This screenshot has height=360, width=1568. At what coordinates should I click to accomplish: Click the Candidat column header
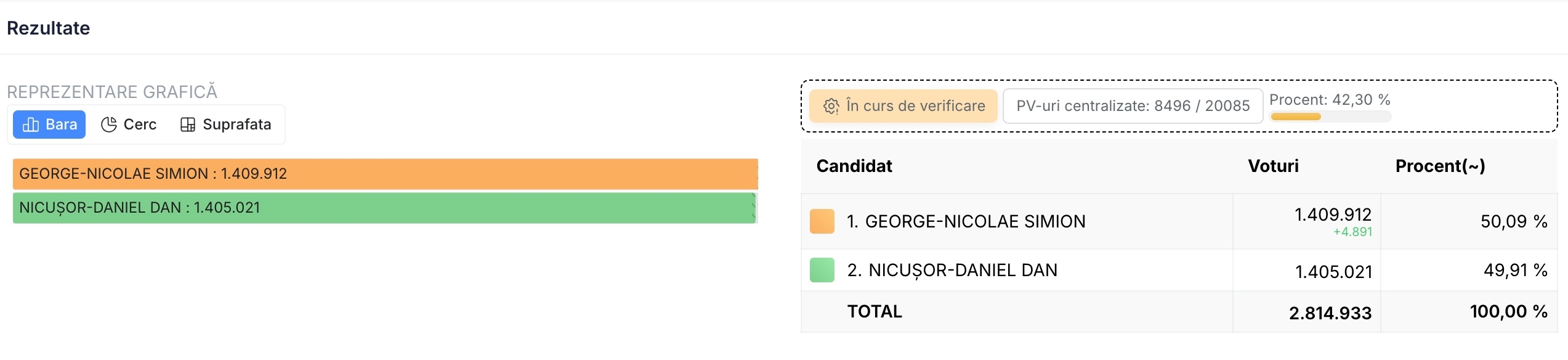[854, 166]
